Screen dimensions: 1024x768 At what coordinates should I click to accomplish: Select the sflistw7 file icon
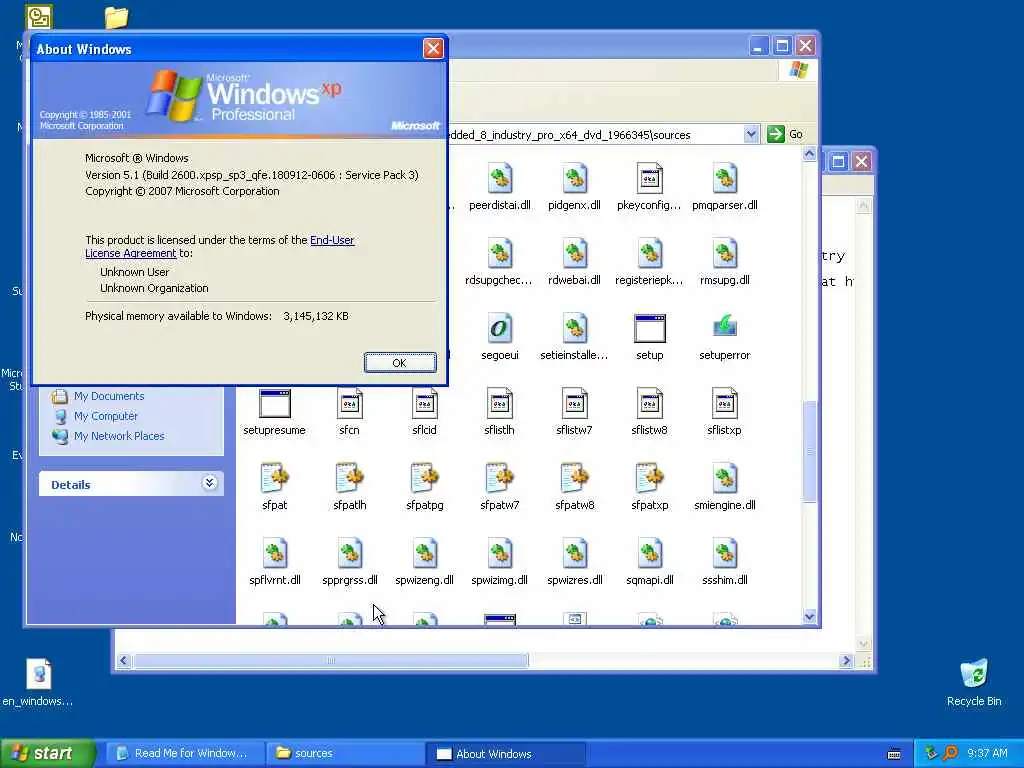click(x=575, y=404)
